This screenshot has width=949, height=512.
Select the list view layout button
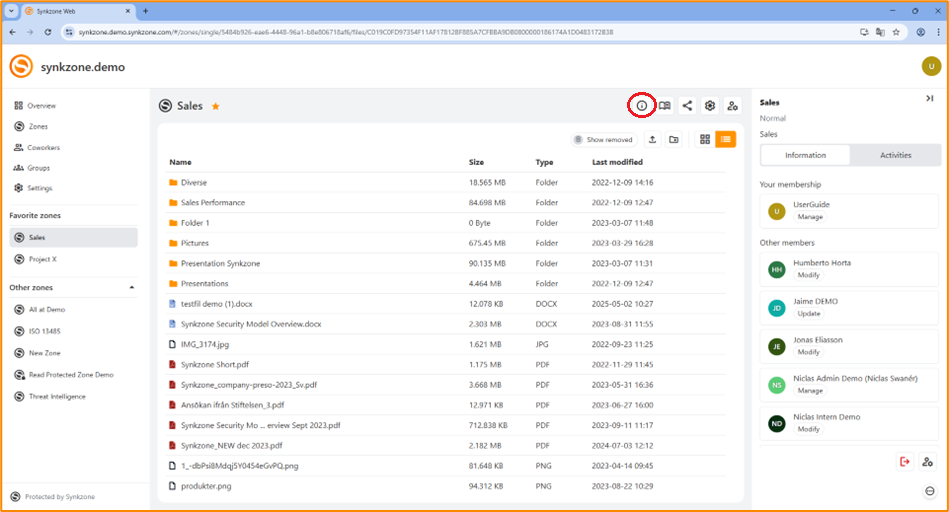tap(726, 140)
